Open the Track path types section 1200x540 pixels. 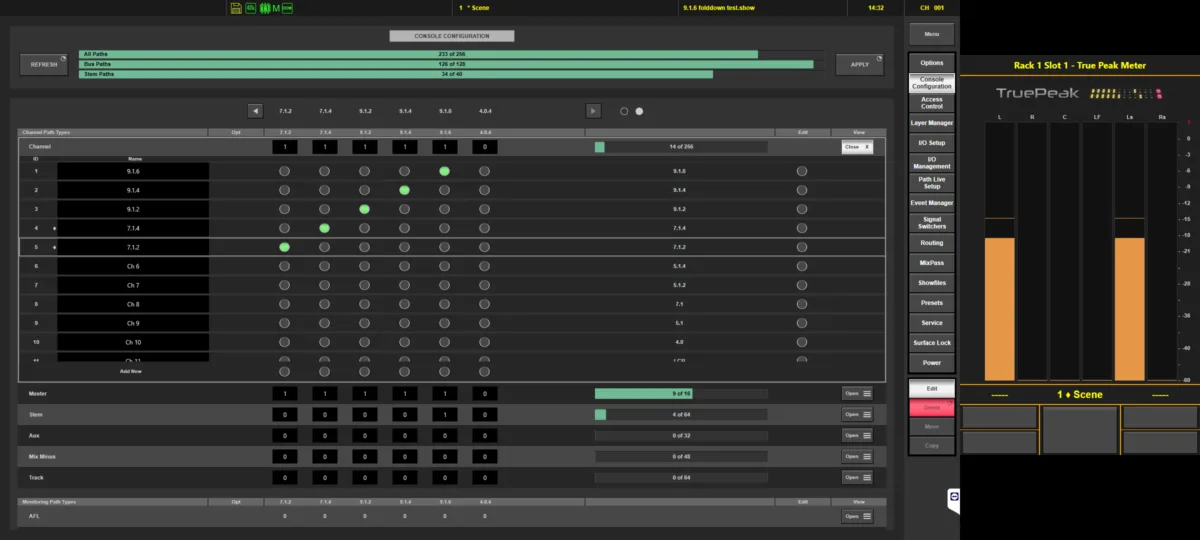[x=858, y=477]
